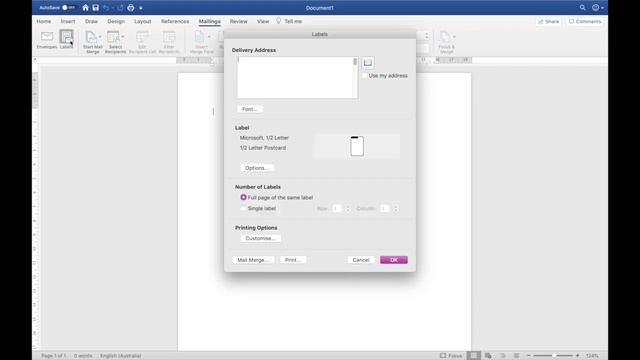Switch to Outline view icon in status bar
Image resolution: width=640 pixels, height=360 pixels.
(503, 356)
